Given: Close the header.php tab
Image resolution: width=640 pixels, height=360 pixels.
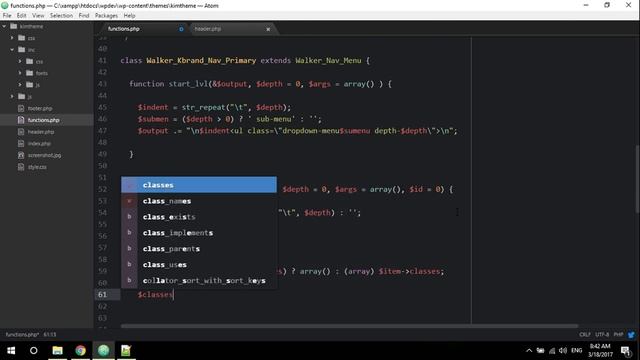Looking at the screenshot, I should 268,29.
